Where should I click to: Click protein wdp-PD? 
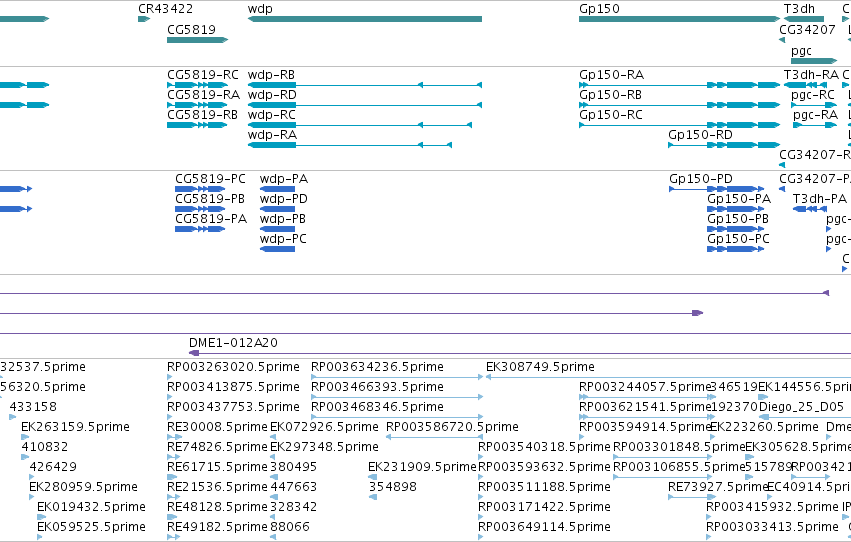(x=277, y=209)
